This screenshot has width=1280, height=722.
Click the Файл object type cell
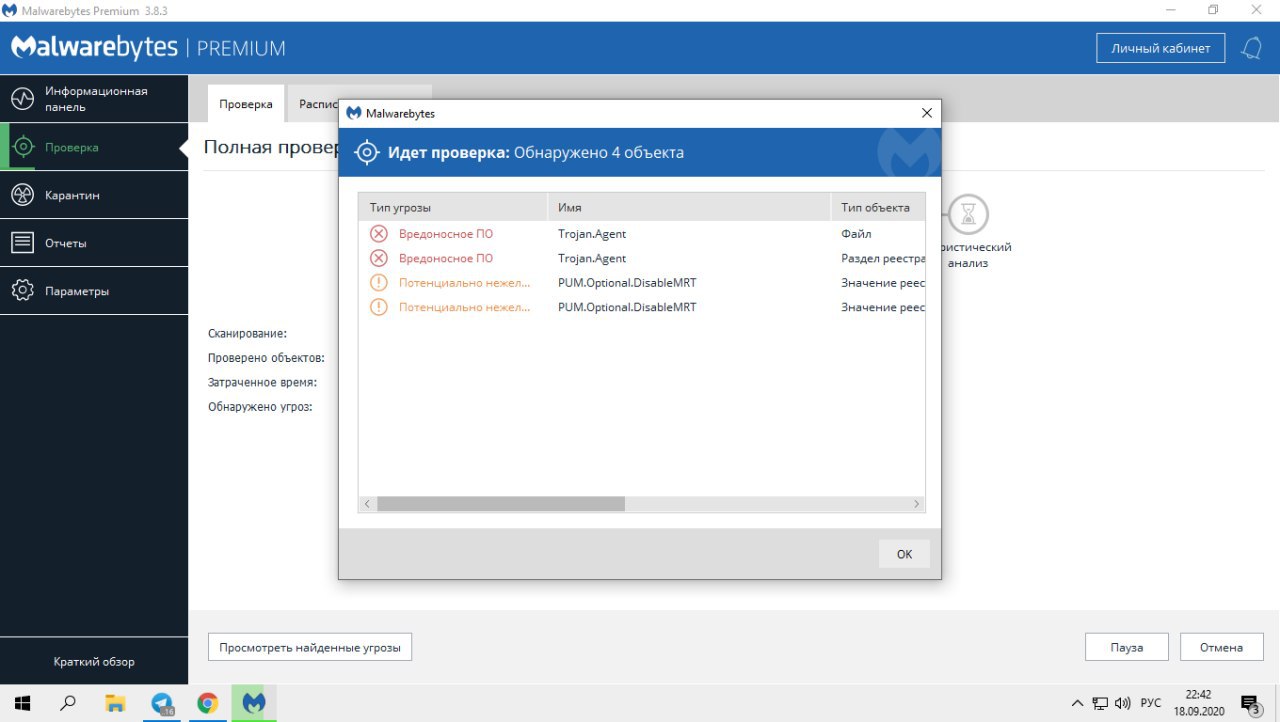(x=856, y=233)
